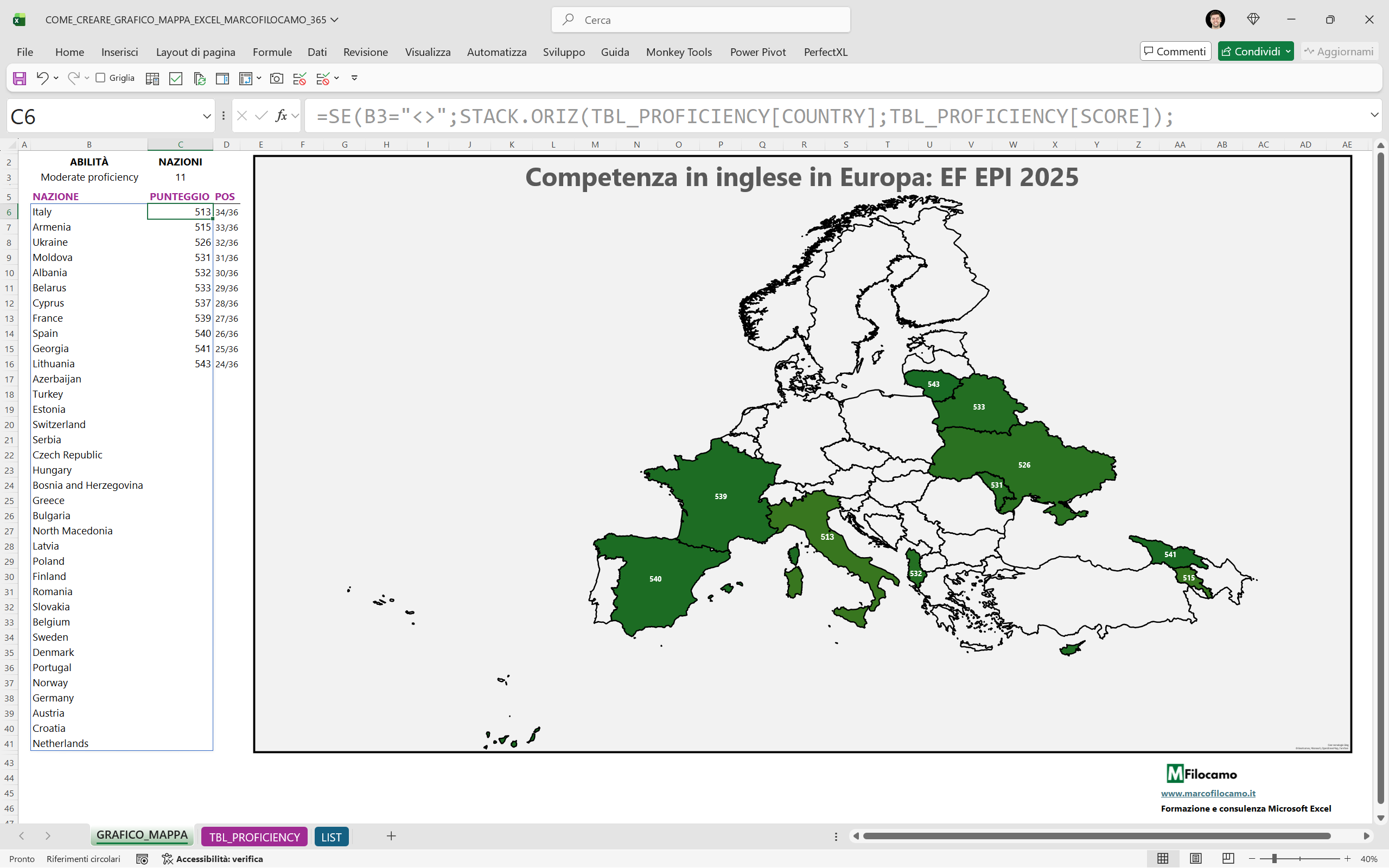Open Customize Quick Access Toolbar dropdown

(x=354, y=78)
